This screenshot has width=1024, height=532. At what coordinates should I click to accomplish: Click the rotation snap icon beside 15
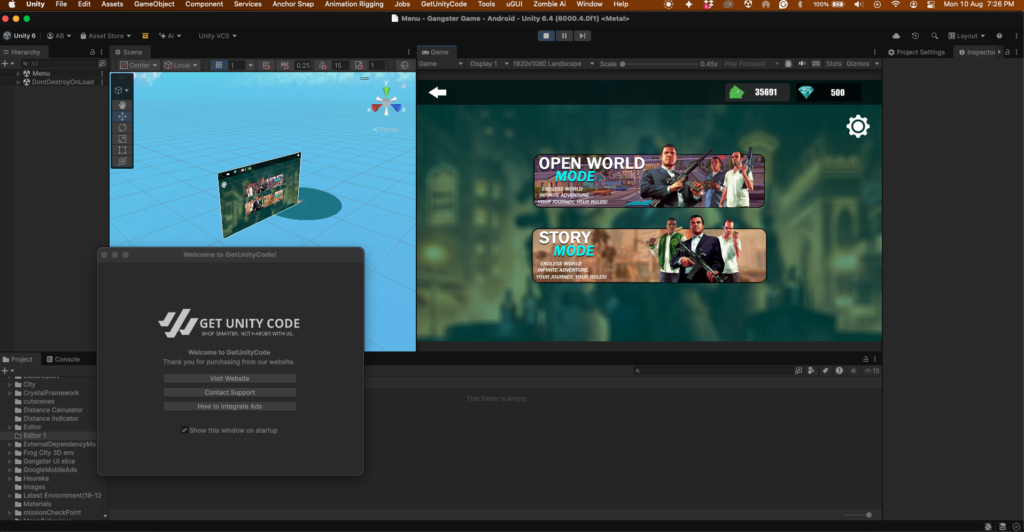pyautogui.click(x=323, y=65)
